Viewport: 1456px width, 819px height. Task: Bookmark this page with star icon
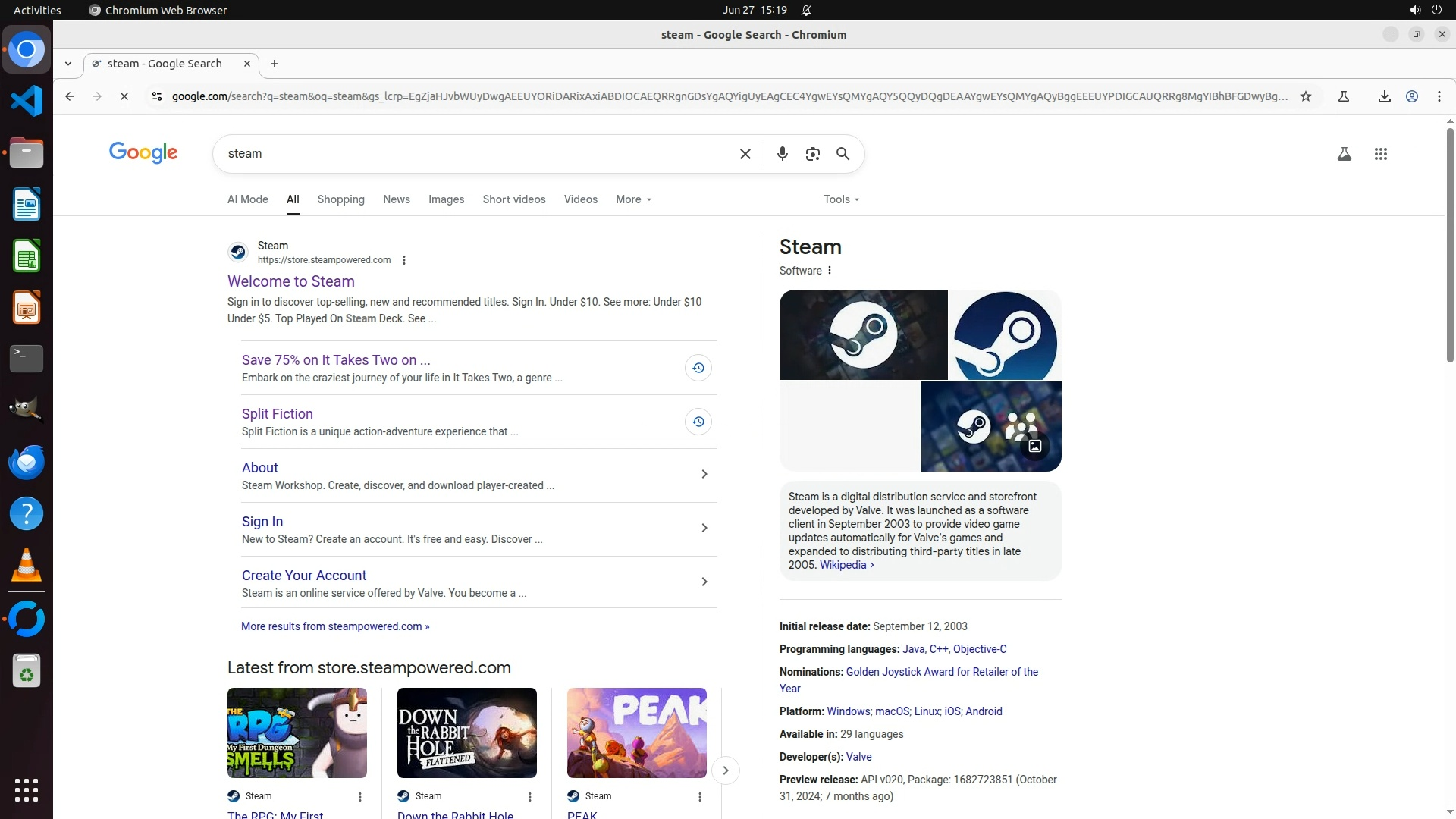[x=1305, y=96]
